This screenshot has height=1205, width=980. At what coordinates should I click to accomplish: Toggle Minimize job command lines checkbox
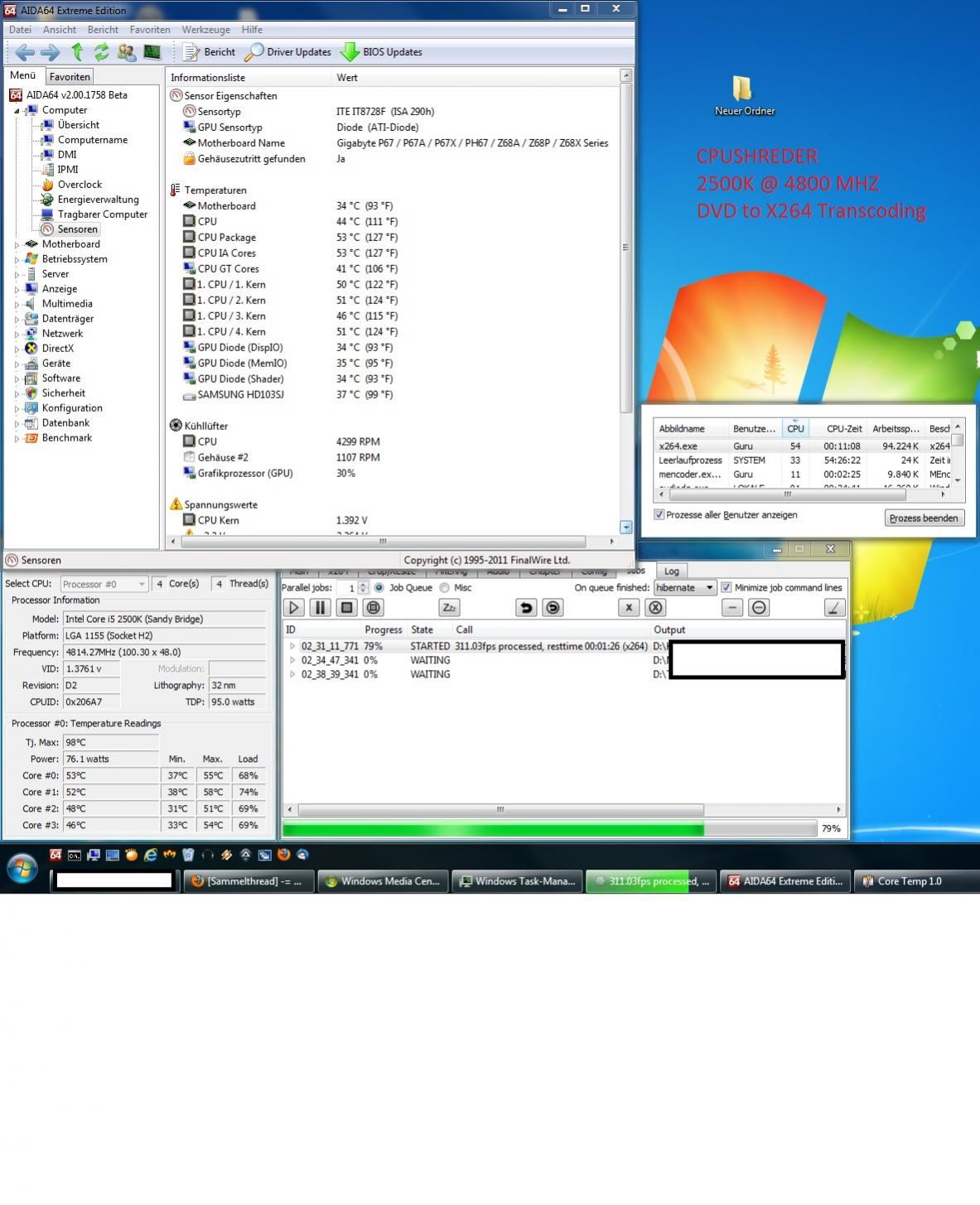[x=727, y=588]
